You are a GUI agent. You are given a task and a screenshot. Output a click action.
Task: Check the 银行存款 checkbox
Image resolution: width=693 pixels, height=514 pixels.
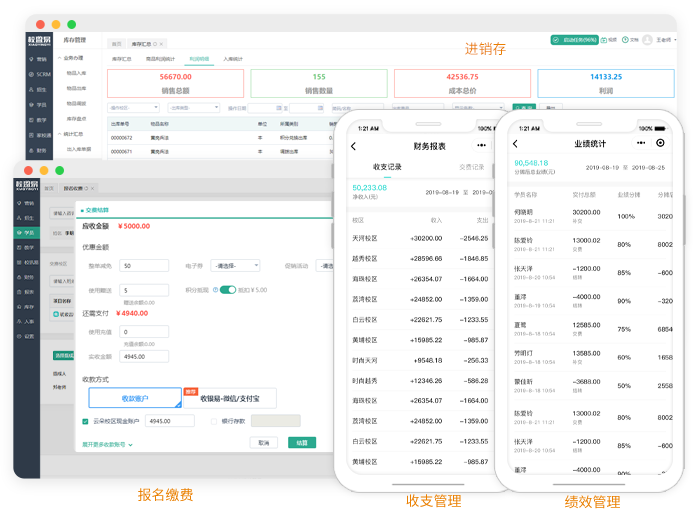(214, 421)
